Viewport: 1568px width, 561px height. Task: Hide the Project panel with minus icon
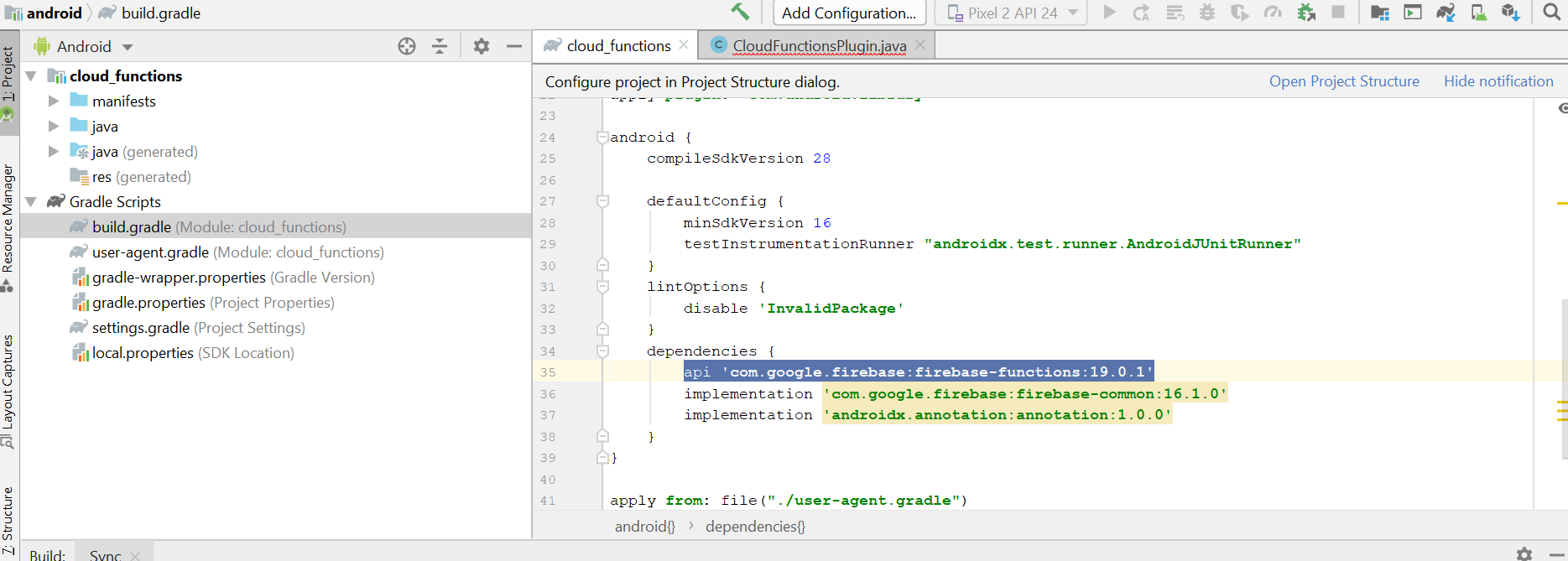(x=514, y=47)
